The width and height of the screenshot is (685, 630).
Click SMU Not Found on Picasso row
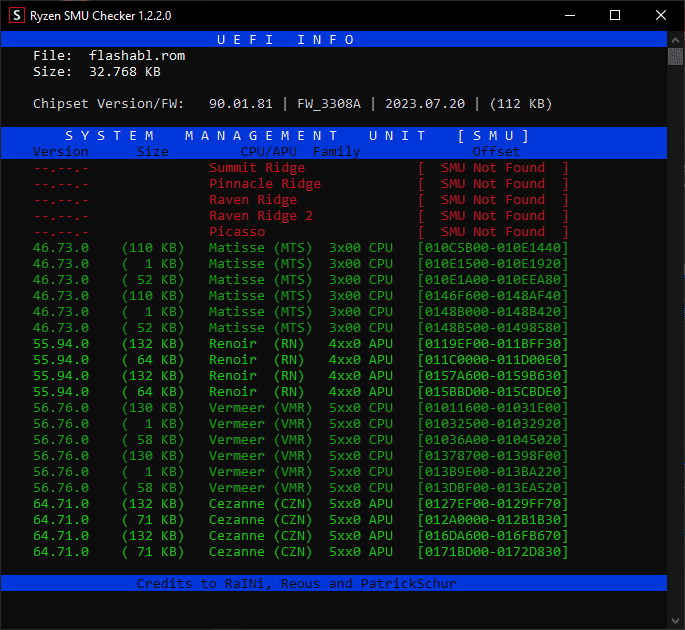point(493,232)
